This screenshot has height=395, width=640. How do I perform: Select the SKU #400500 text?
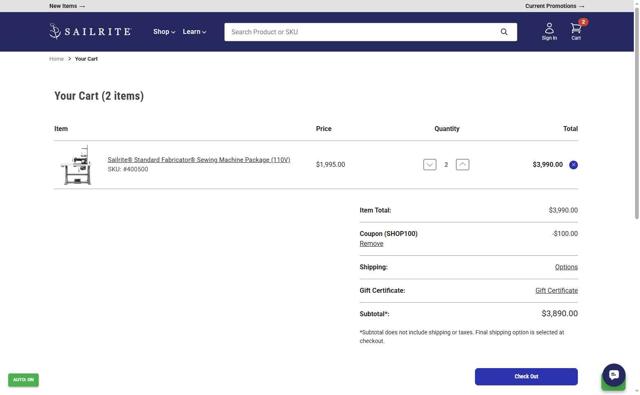click(x=128, y=169)
